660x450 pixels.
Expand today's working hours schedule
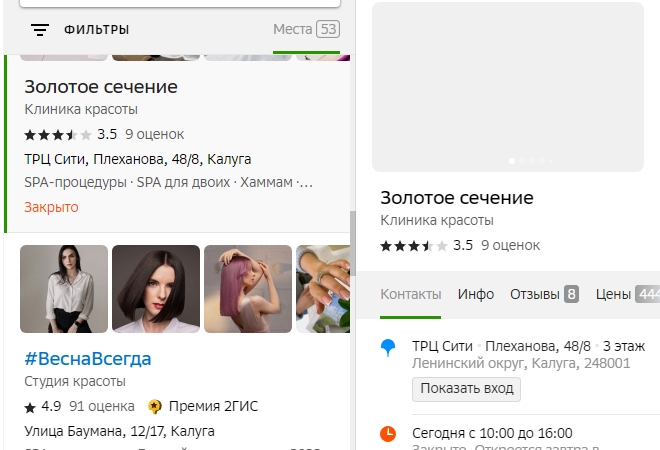(x=492, y=433)
